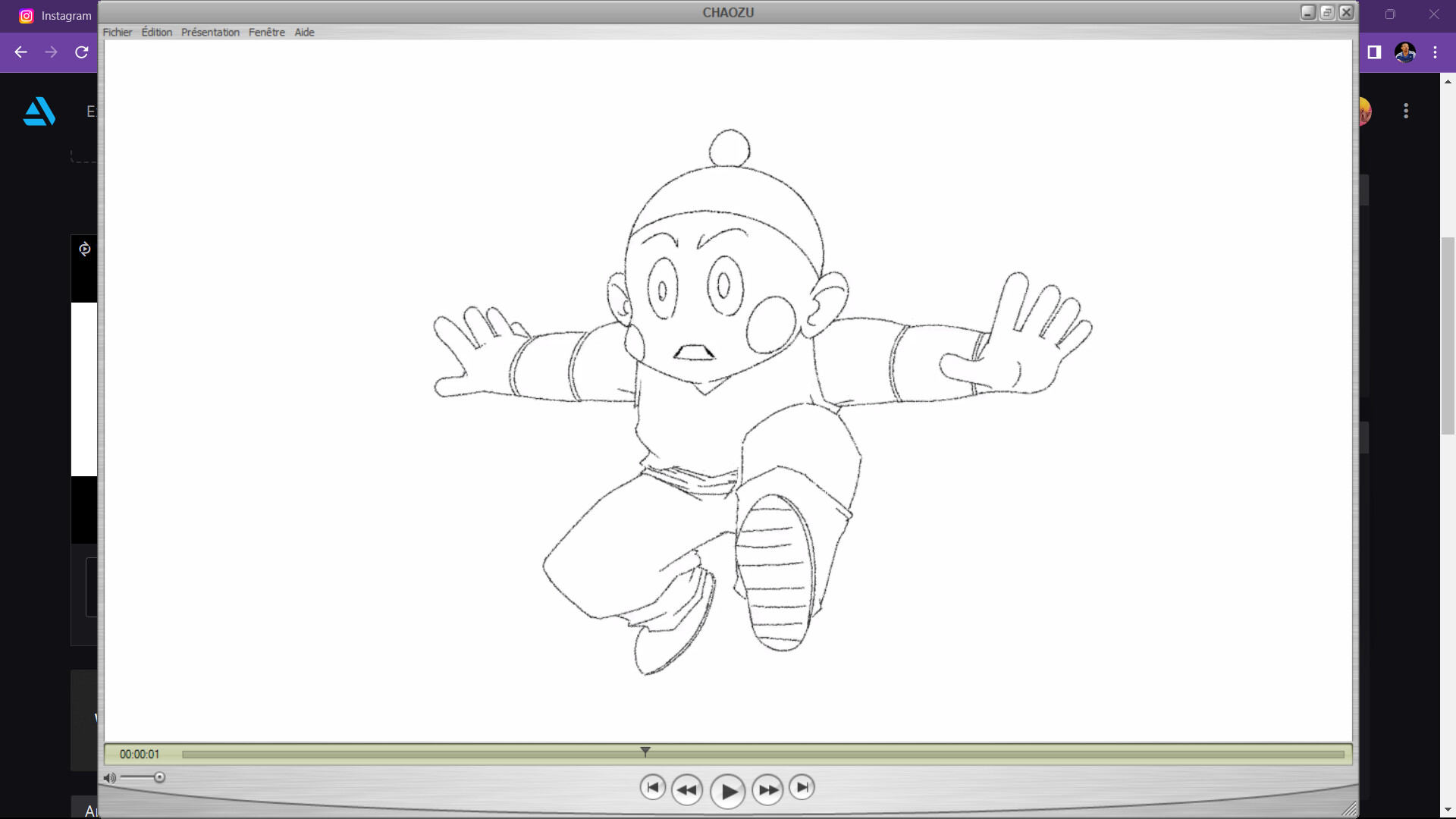
Task: Navigate forward in the browser
Action: pyautogui.click(x=51, y=52)
